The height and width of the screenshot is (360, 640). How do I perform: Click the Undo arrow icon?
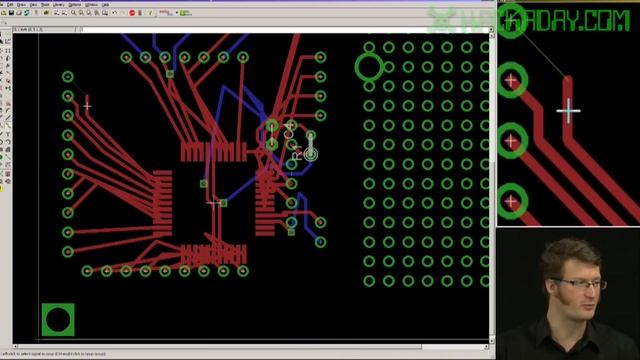(114, 13)
